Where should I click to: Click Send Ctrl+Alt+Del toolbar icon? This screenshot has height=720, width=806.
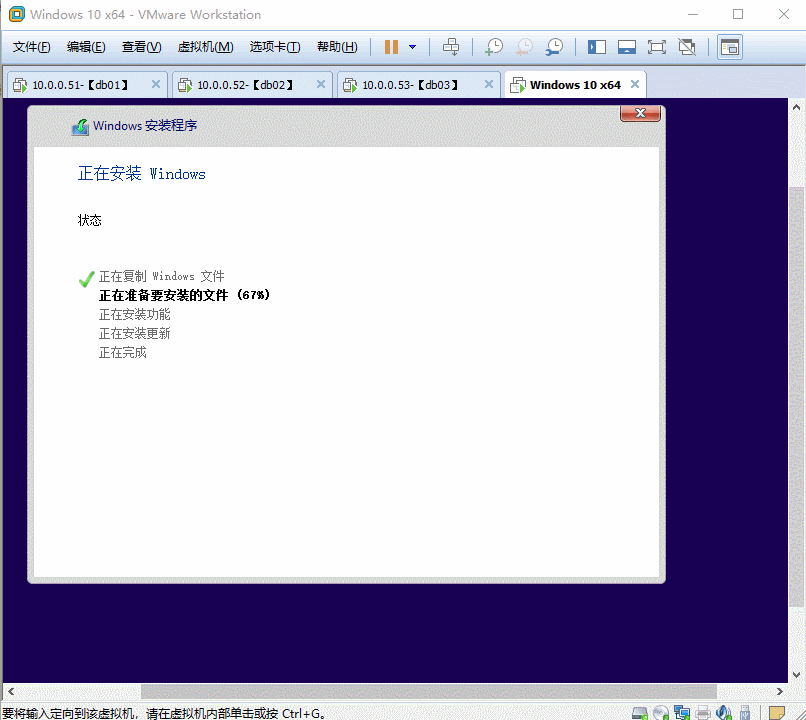(451, 47)
